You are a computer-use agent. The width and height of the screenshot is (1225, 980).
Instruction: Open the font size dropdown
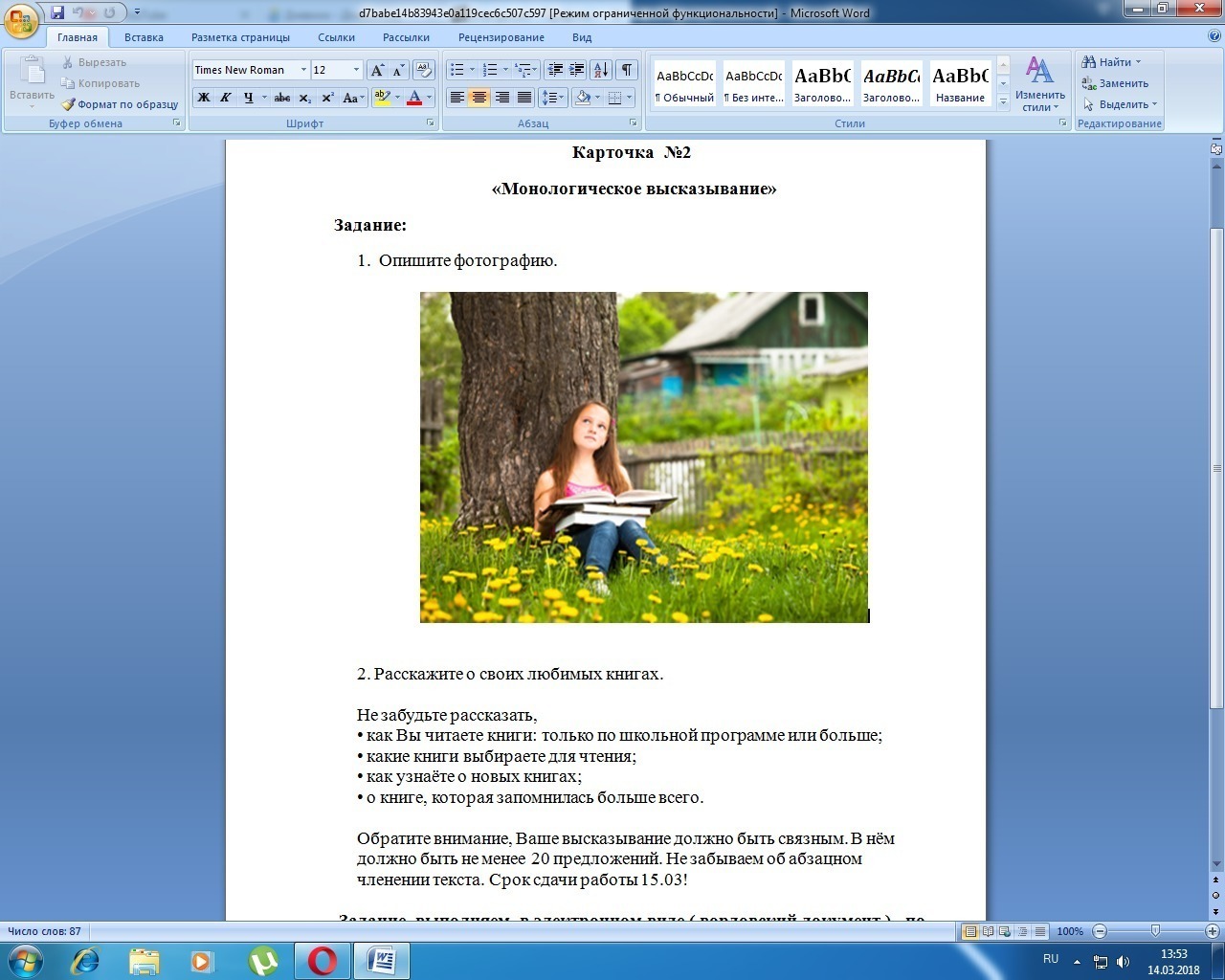point(356,70)
